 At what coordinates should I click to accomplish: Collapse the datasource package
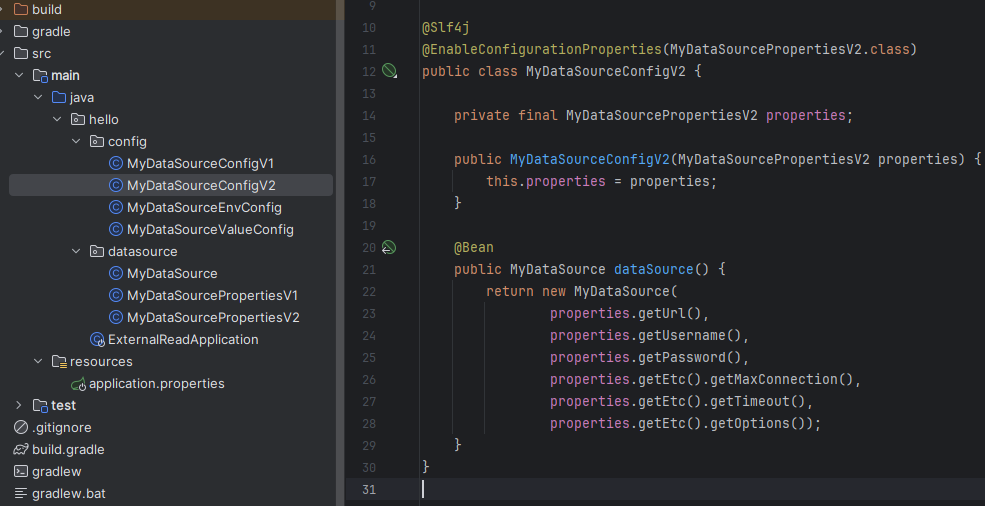pyautogui.click(x=76, y=251)
